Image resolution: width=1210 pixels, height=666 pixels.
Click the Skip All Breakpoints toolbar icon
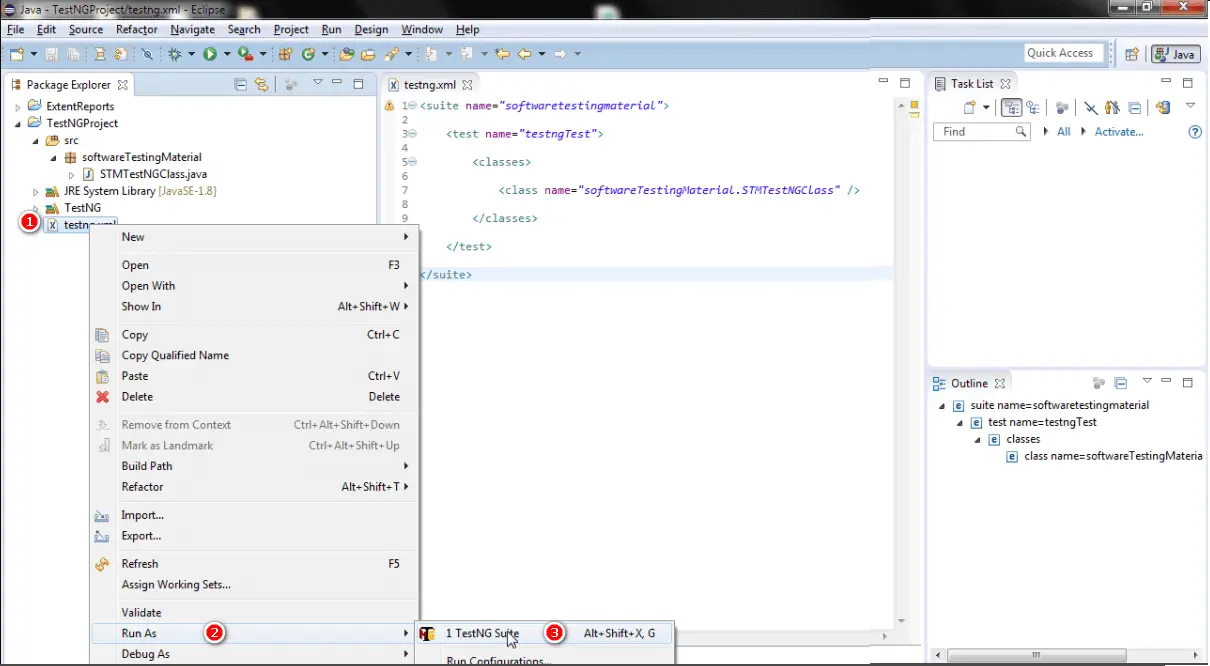click(x=147, y=54)
